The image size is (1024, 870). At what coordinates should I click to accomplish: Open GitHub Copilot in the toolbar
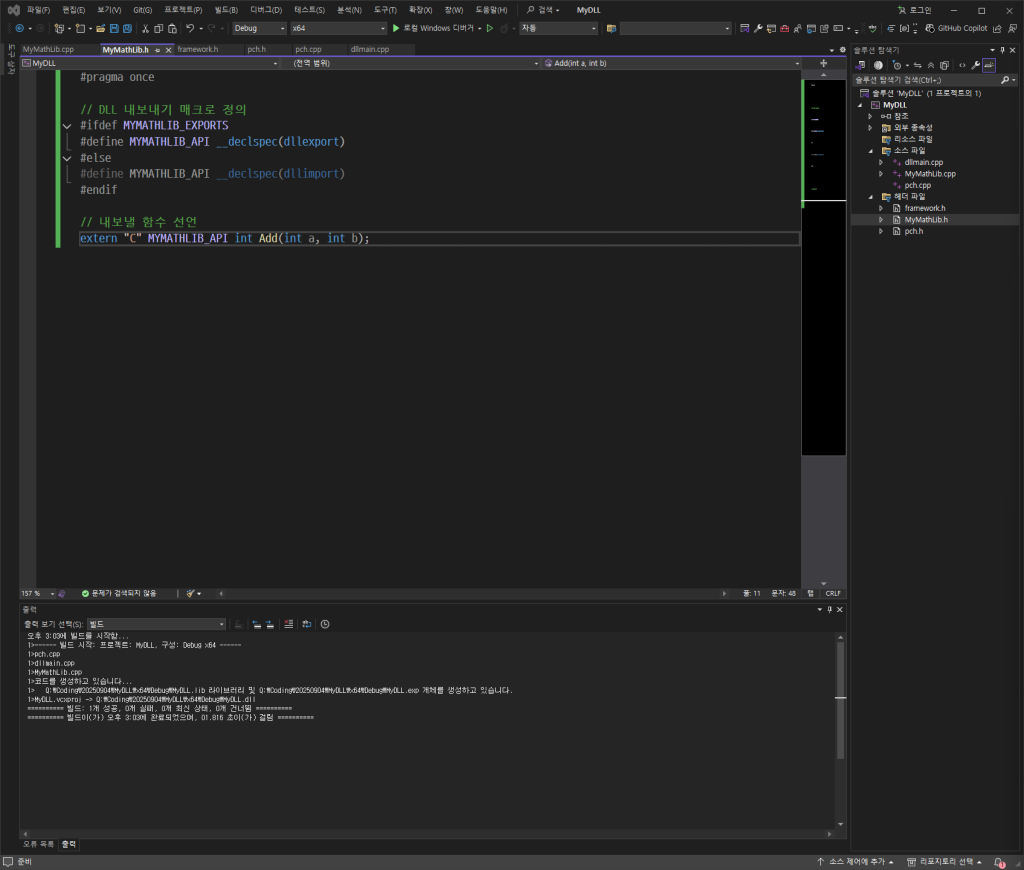[955, 28]
